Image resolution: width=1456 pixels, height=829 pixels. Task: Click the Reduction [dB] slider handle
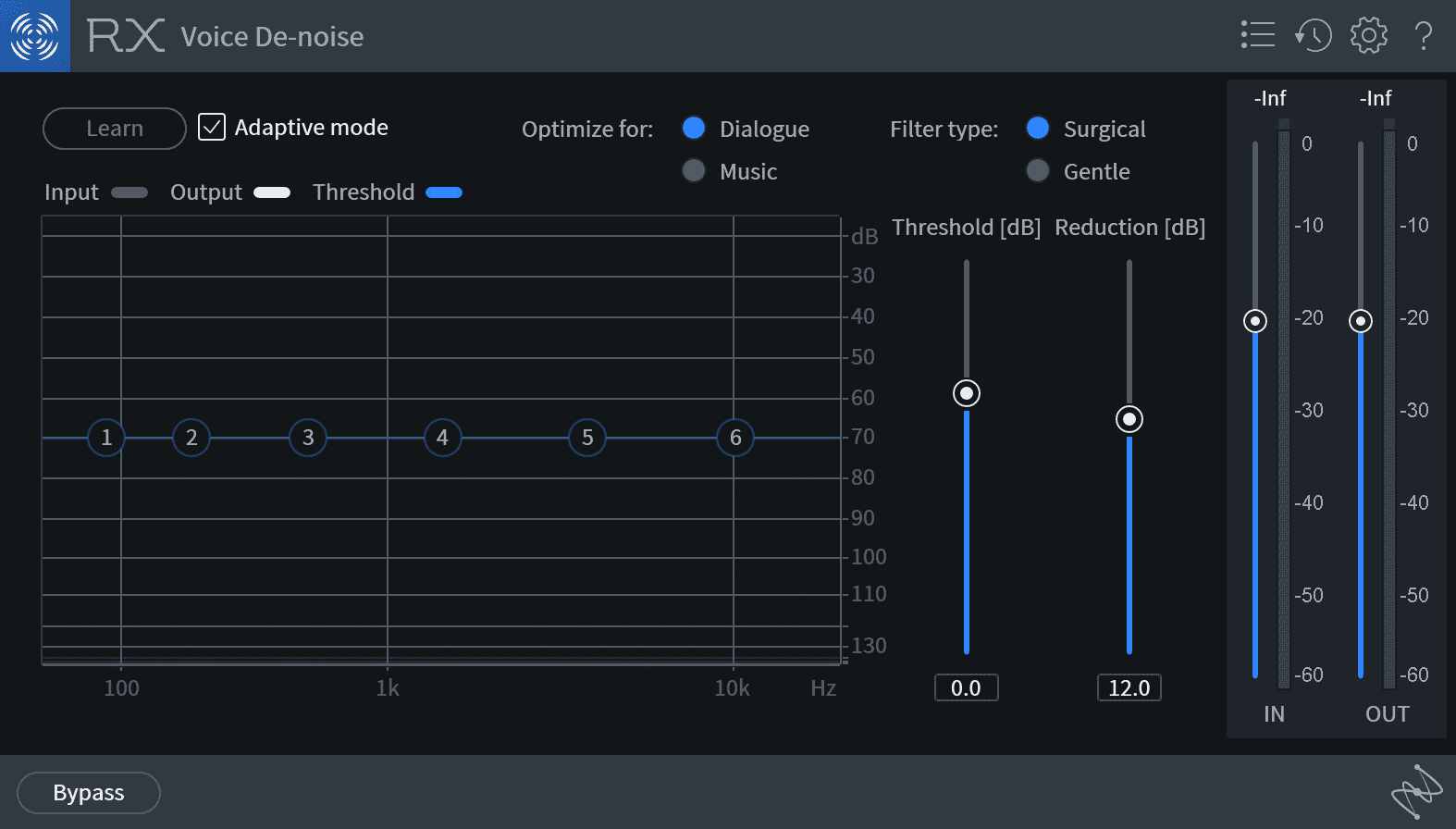tap(1129, 419)
